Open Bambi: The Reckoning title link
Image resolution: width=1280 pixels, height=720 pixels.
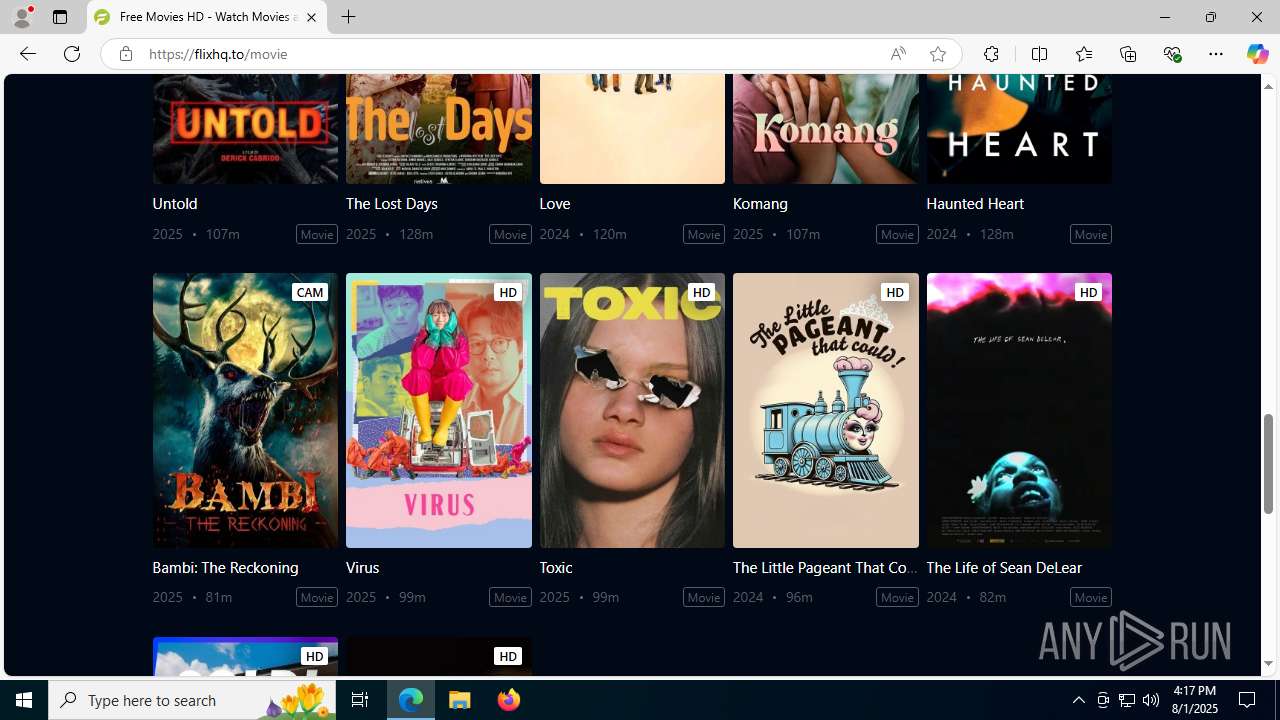point(225,567)
